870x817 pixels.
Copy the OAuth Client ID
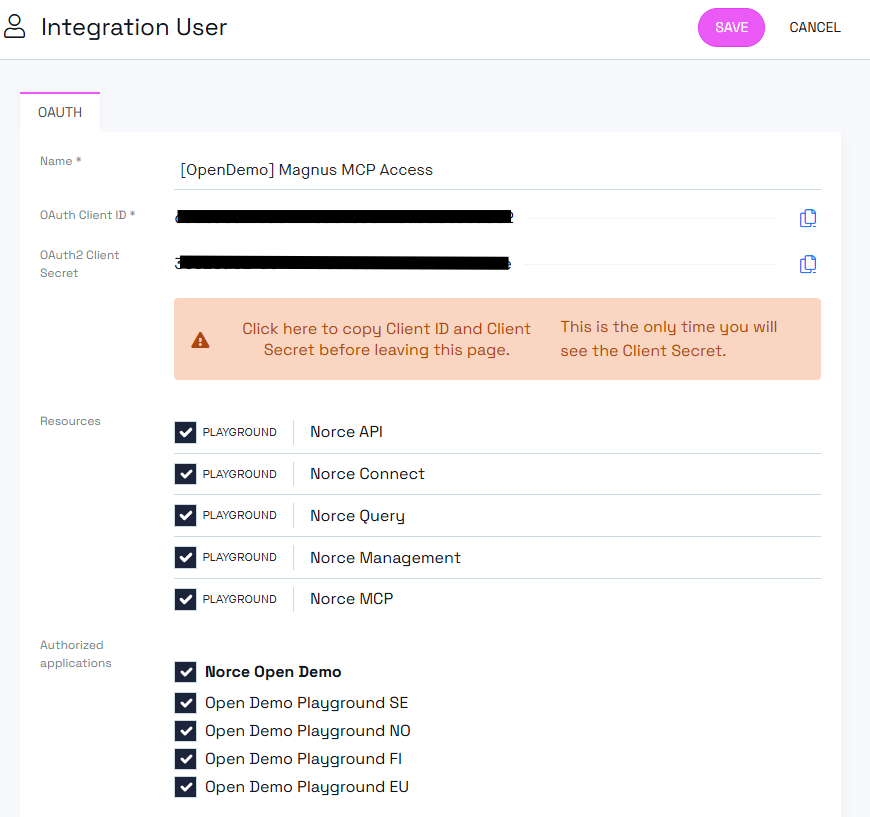coord(807,218)
